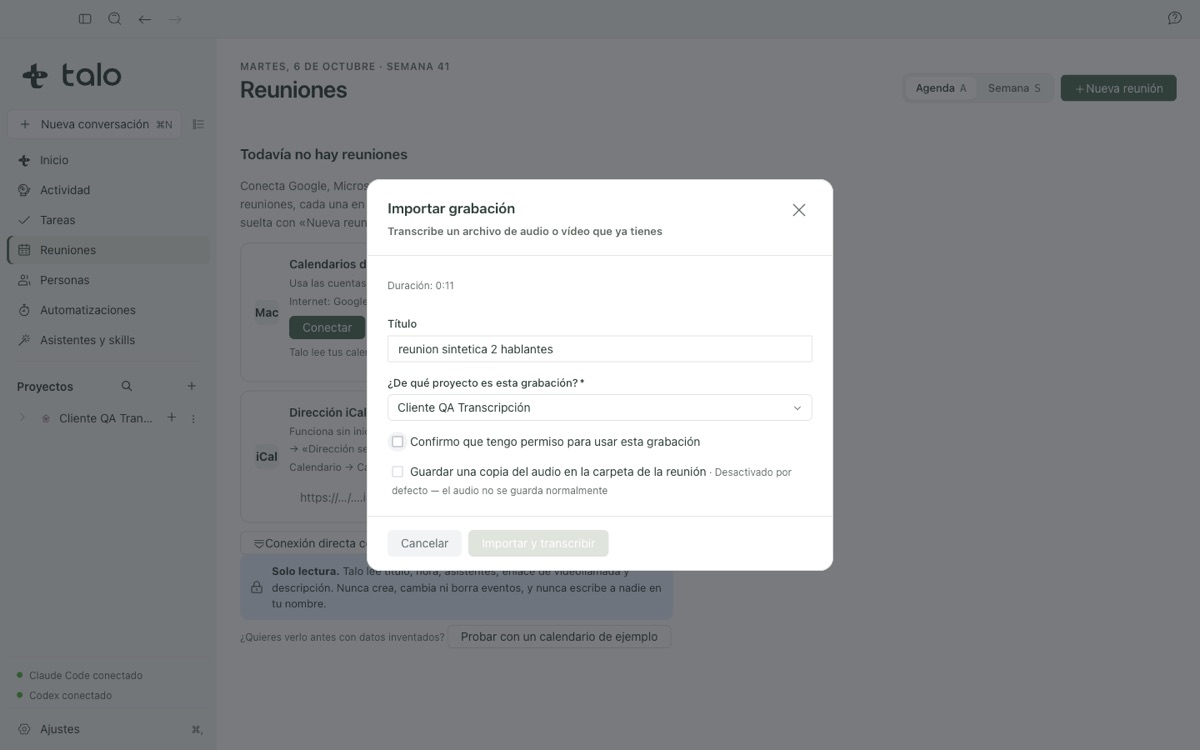Toggle the sidebar panel icon
1200x750 pixels.
[85, 19]
